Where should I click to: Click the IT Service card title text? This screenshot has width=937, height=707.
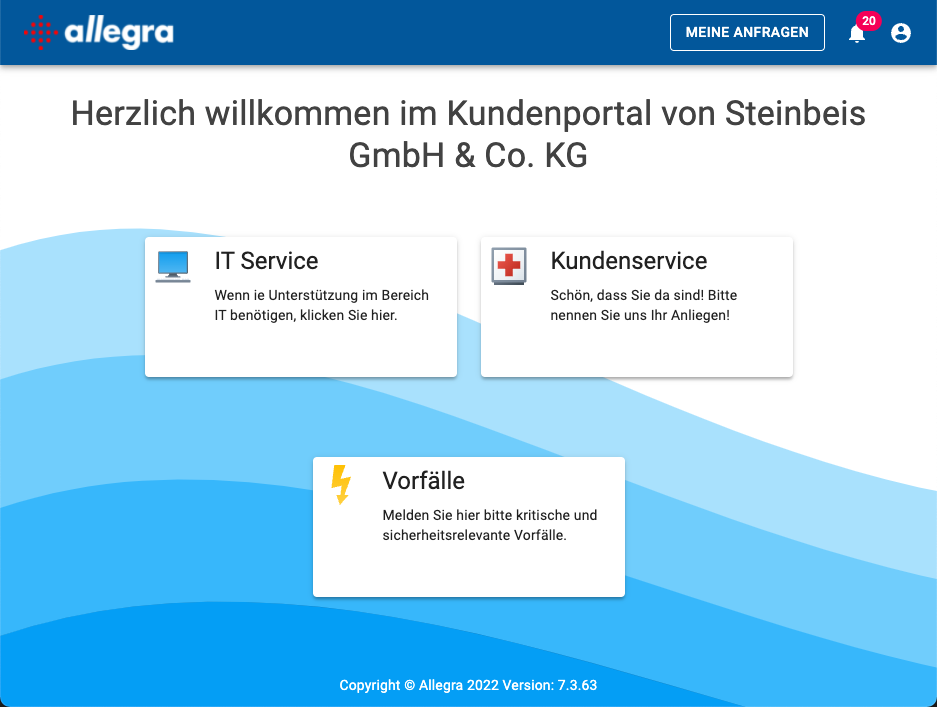pyautogui.click(x=266, y=261)
